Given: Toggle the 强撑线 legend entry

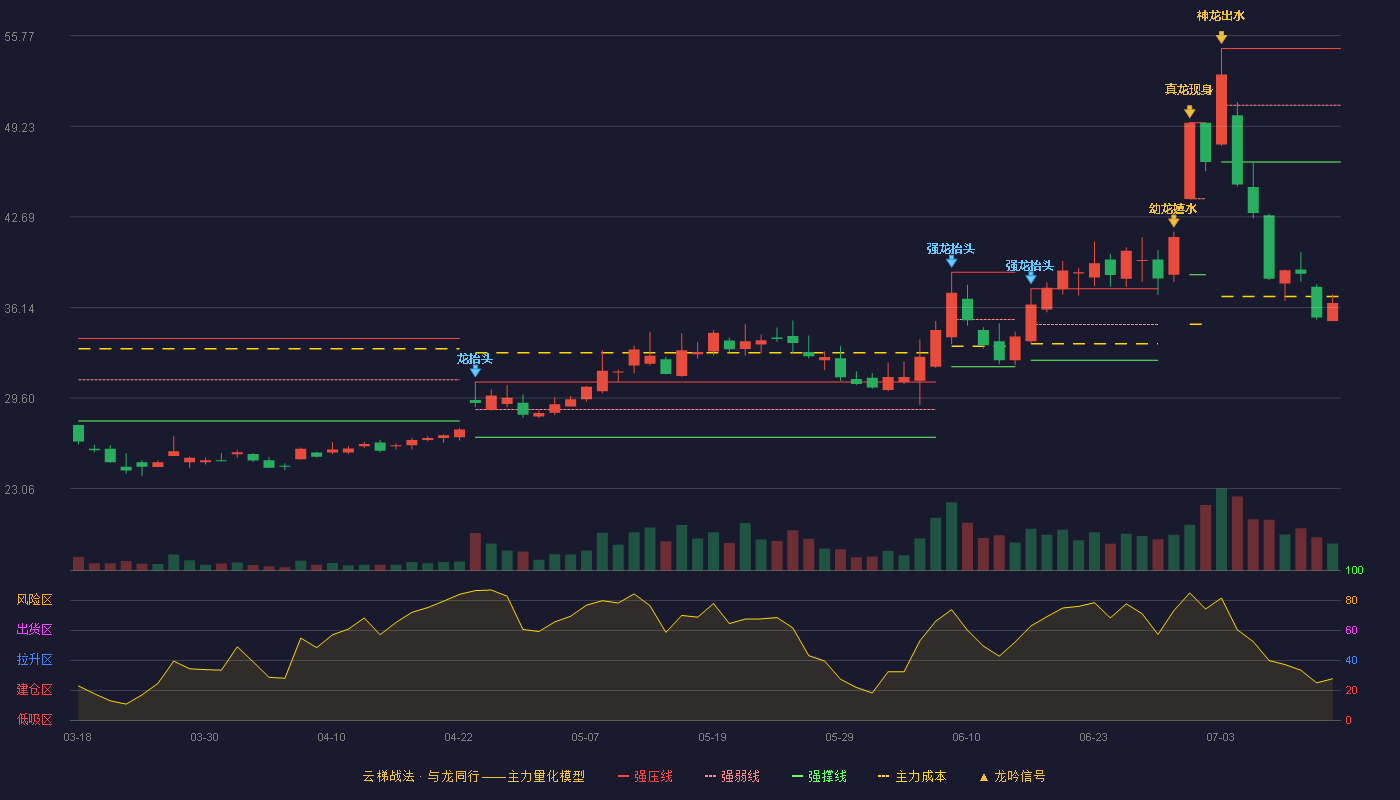Looking at the screenshot, I should (x=819, y=776).
